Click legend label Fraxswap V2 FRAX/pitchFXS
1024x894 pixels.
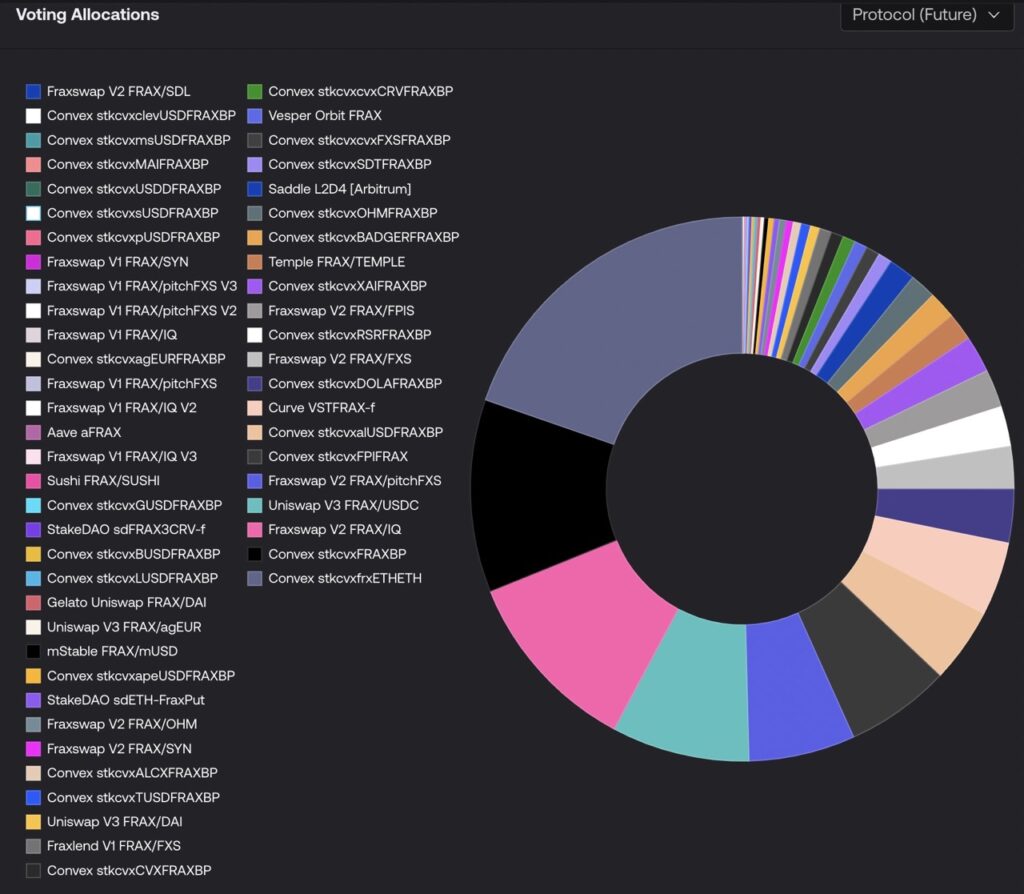tap(355, 481)
